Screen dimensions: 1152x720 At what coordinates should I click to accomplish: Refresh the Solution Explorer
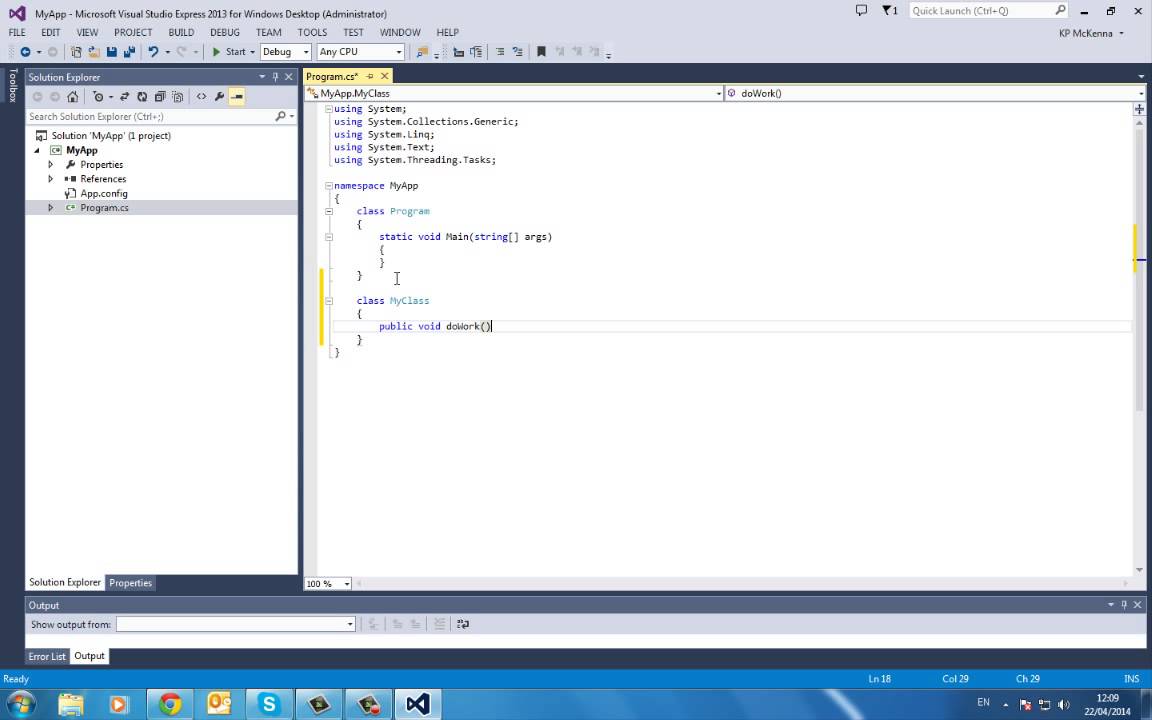coord(142,96)
